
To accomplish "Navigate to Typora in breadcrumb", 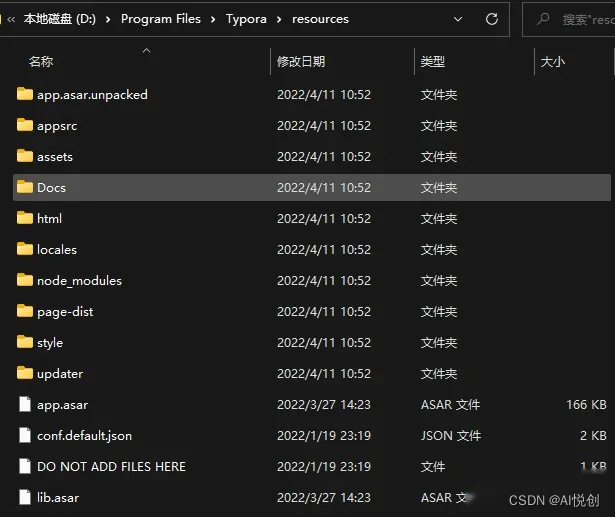I will pyautogui.click(x=246, y=19).
